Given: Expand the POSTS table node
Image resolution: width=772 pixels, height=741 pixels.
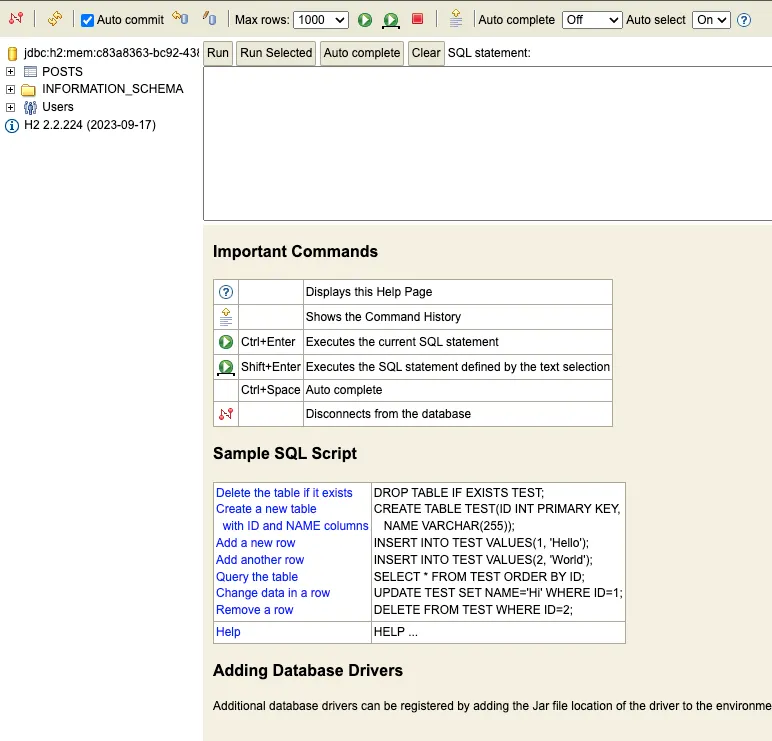Looking at the screenshot, I should coord(10,71).
